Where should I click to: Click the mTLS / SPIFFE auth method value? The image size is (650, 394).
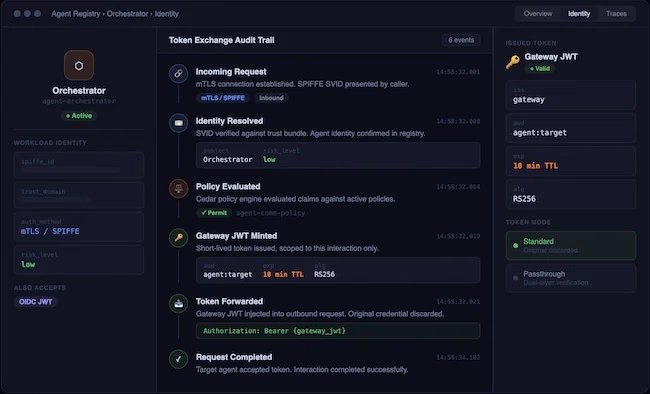pos(50,231)
